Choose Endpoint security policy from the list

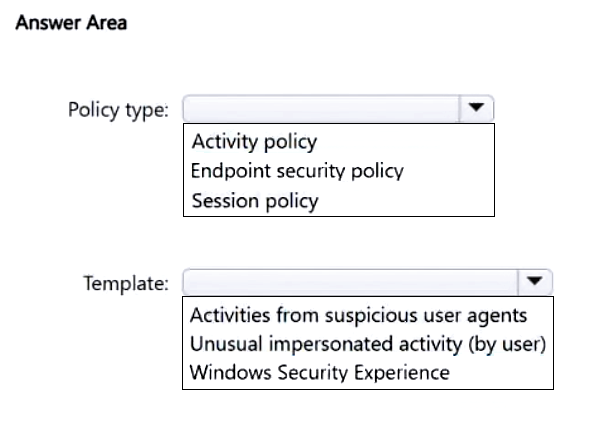click(x=297, y=170)
